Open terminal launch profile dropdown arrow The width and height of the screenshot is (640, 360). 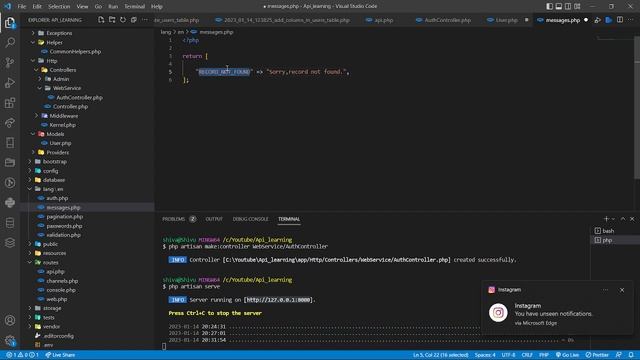point(613,219)
